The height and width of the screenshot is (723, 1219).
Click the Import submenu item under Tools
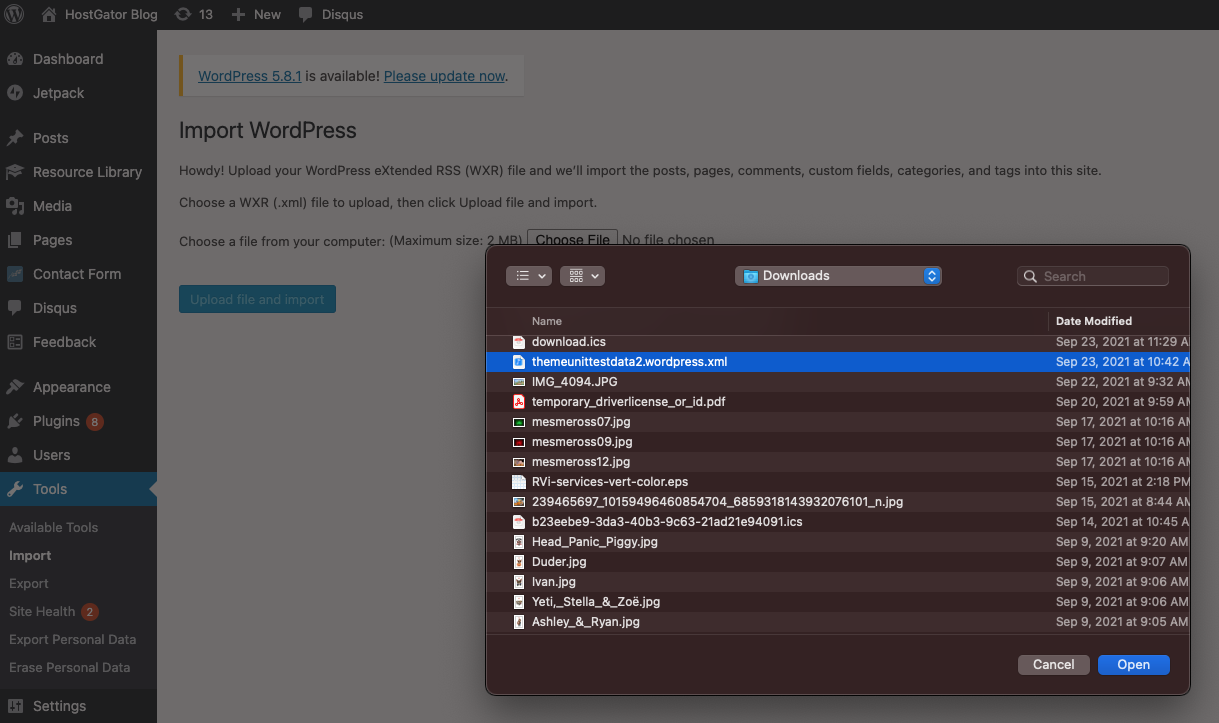tap(30, 555)
